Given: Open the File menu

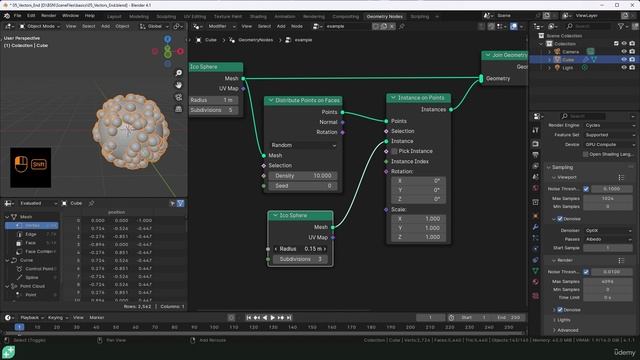Looking at the screenshot, I should (18, 16).
